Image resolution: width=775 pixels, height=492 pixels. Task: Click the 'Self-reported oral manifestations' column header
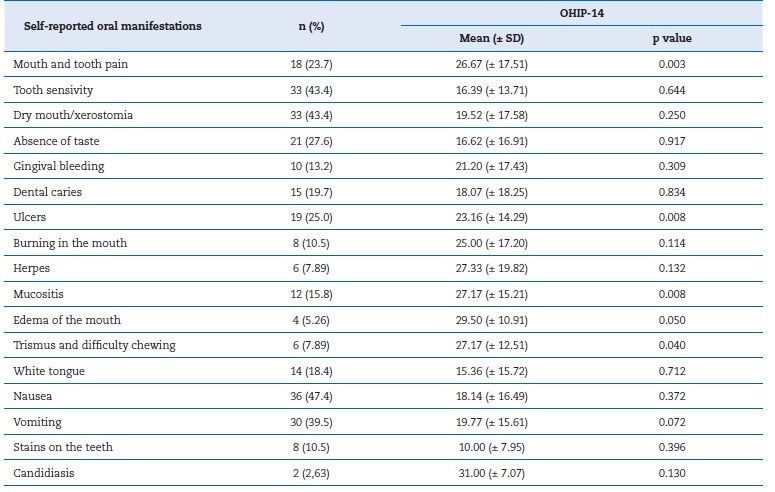pos(107,26)
